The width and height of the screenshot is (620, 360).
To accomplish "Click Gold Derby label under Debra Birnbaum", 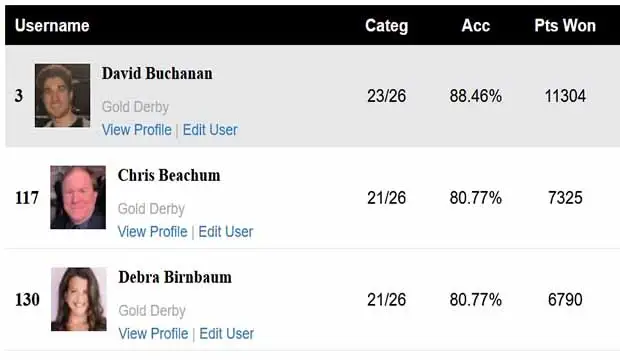I will [152, 311].
